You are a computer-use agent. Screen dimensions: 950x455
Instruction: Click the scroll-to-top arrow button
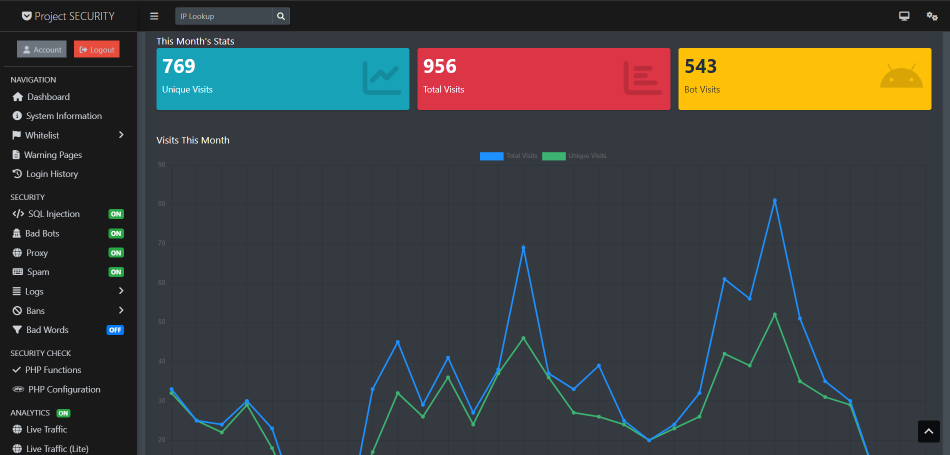[929, 431]
